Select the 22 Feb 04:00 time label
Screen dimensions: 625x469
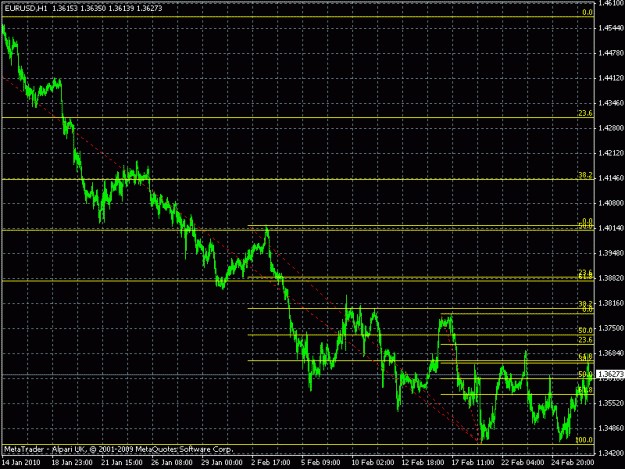(523, 463)
